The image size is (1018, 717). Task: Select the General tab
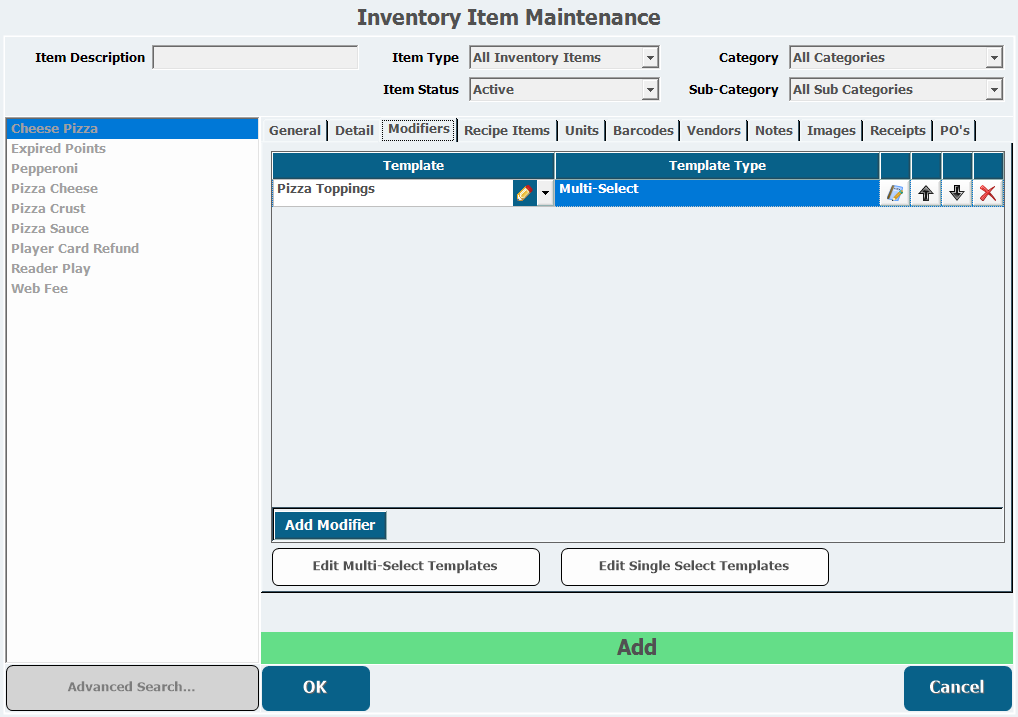pos(295,131)
